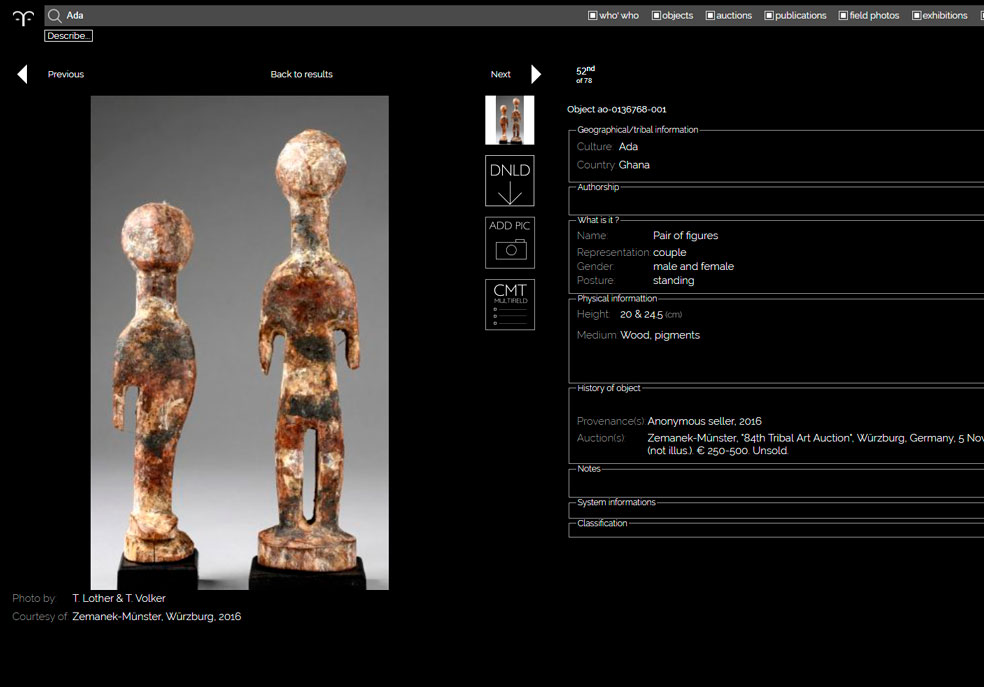Toggle the exhibitions checkbox
Screen dimensions: 984x687
917,16
